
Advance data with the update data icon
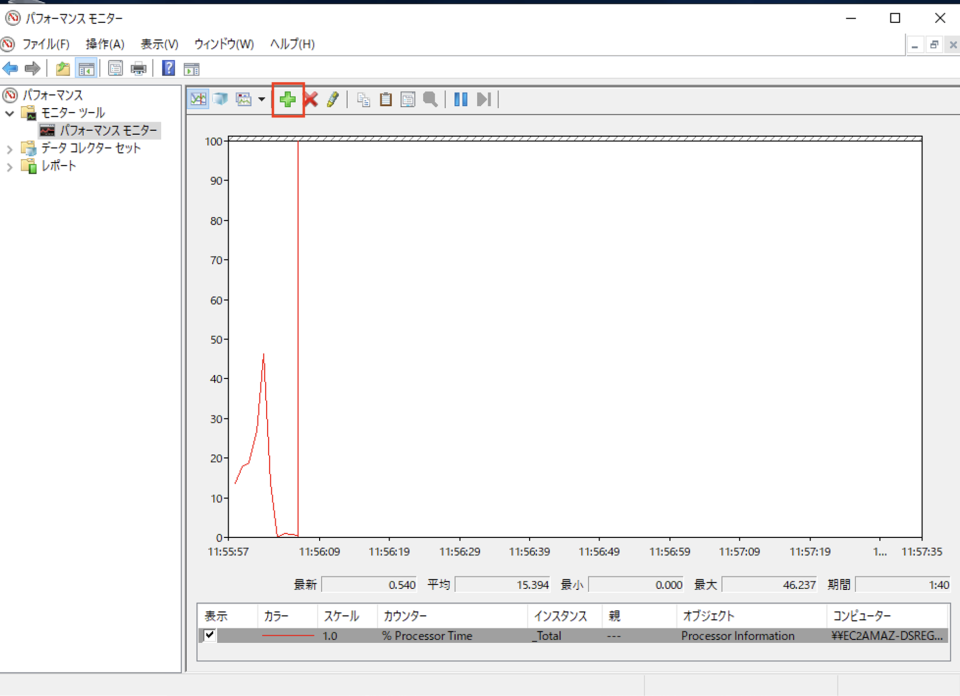pyautogui.click(x=484, y=99)
